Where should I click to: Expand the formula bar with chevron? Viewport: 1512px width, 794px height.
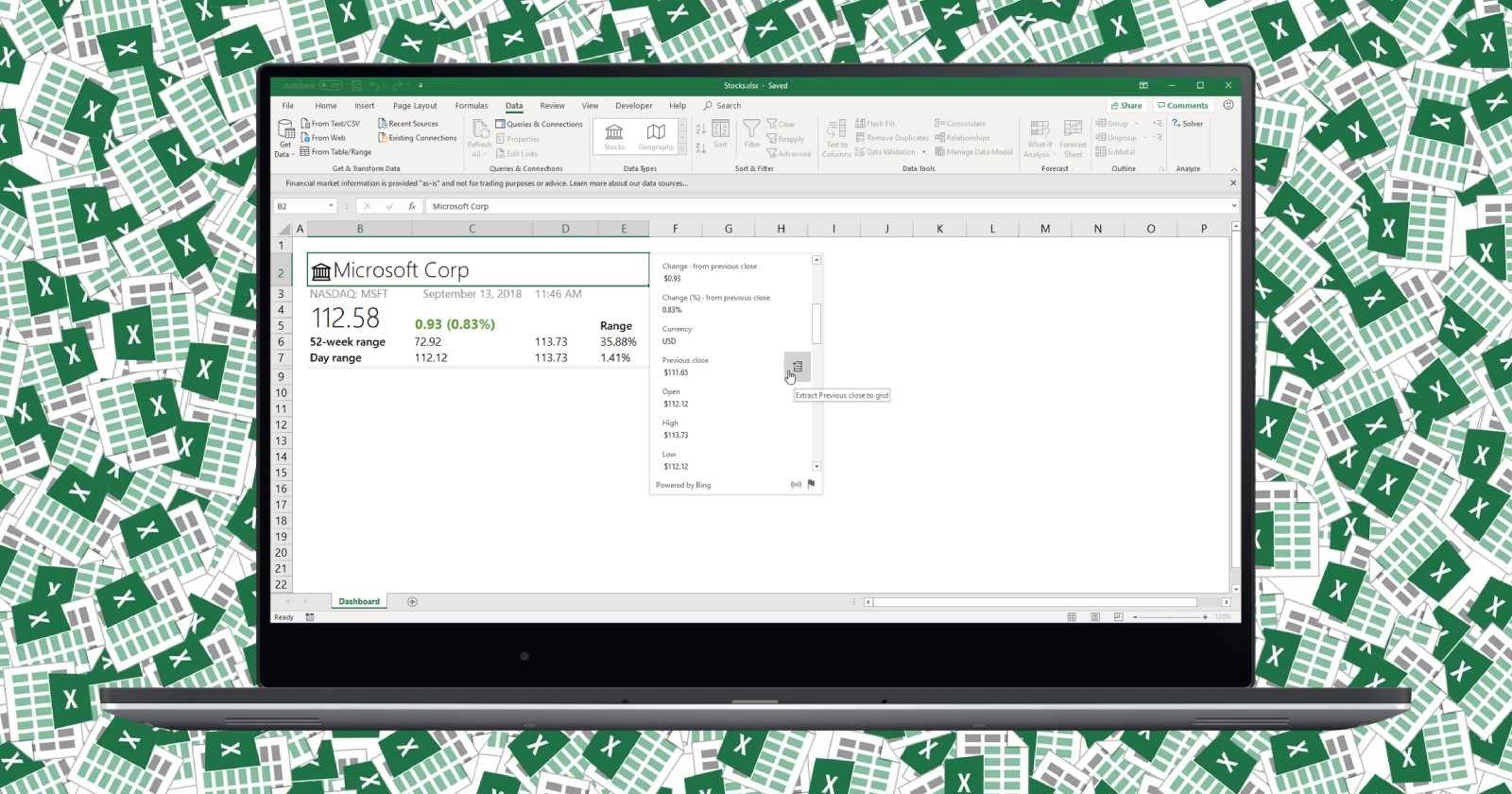[1233, 206]
